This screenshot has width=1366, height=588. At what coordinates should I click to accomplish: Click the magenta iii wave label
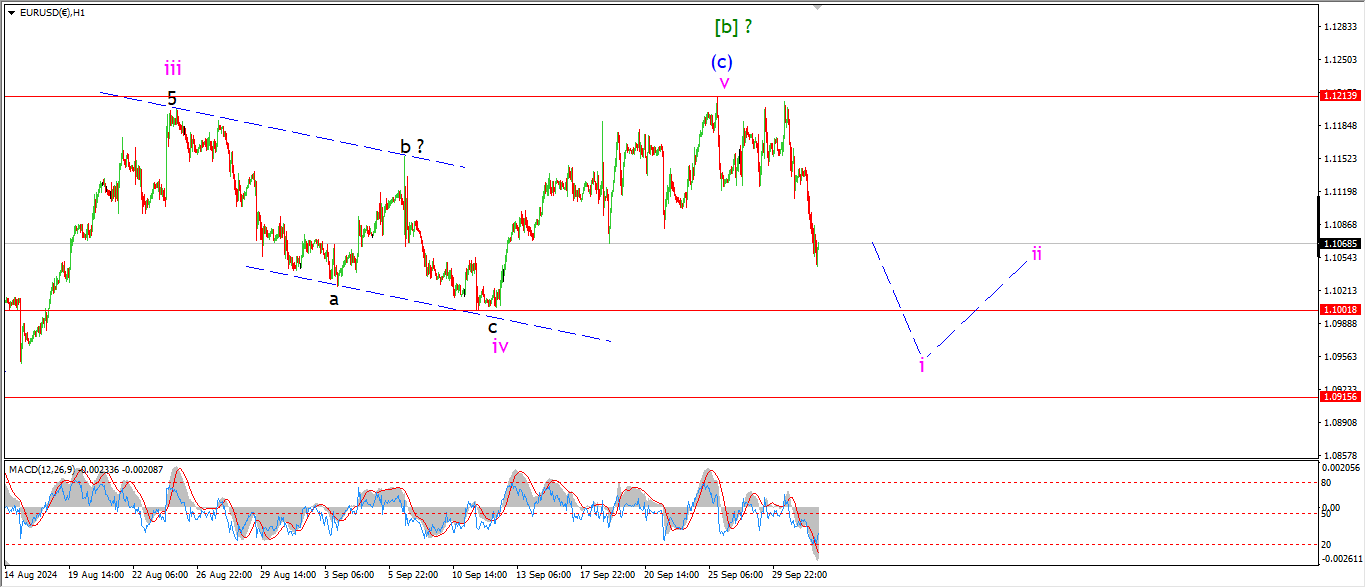coord(173,69)
